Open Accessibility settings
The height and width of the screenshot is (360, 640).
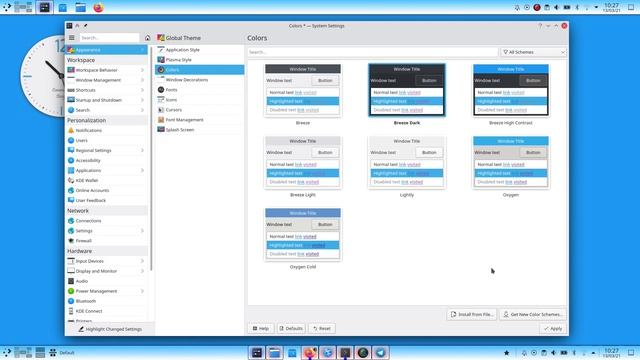pyautogui.click(x=107, y=160)
